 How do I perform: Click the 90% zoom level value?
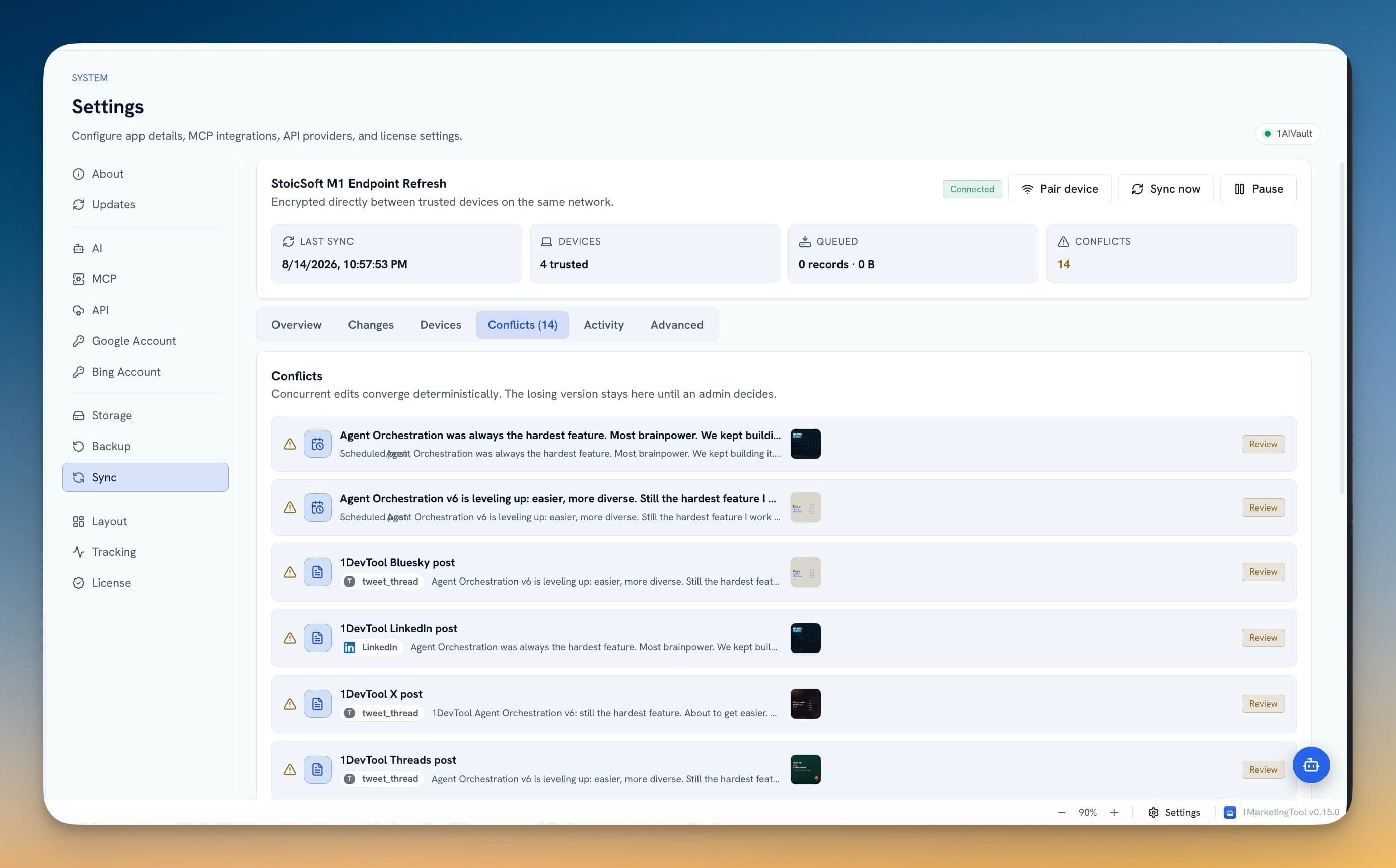pos(1087,812)
